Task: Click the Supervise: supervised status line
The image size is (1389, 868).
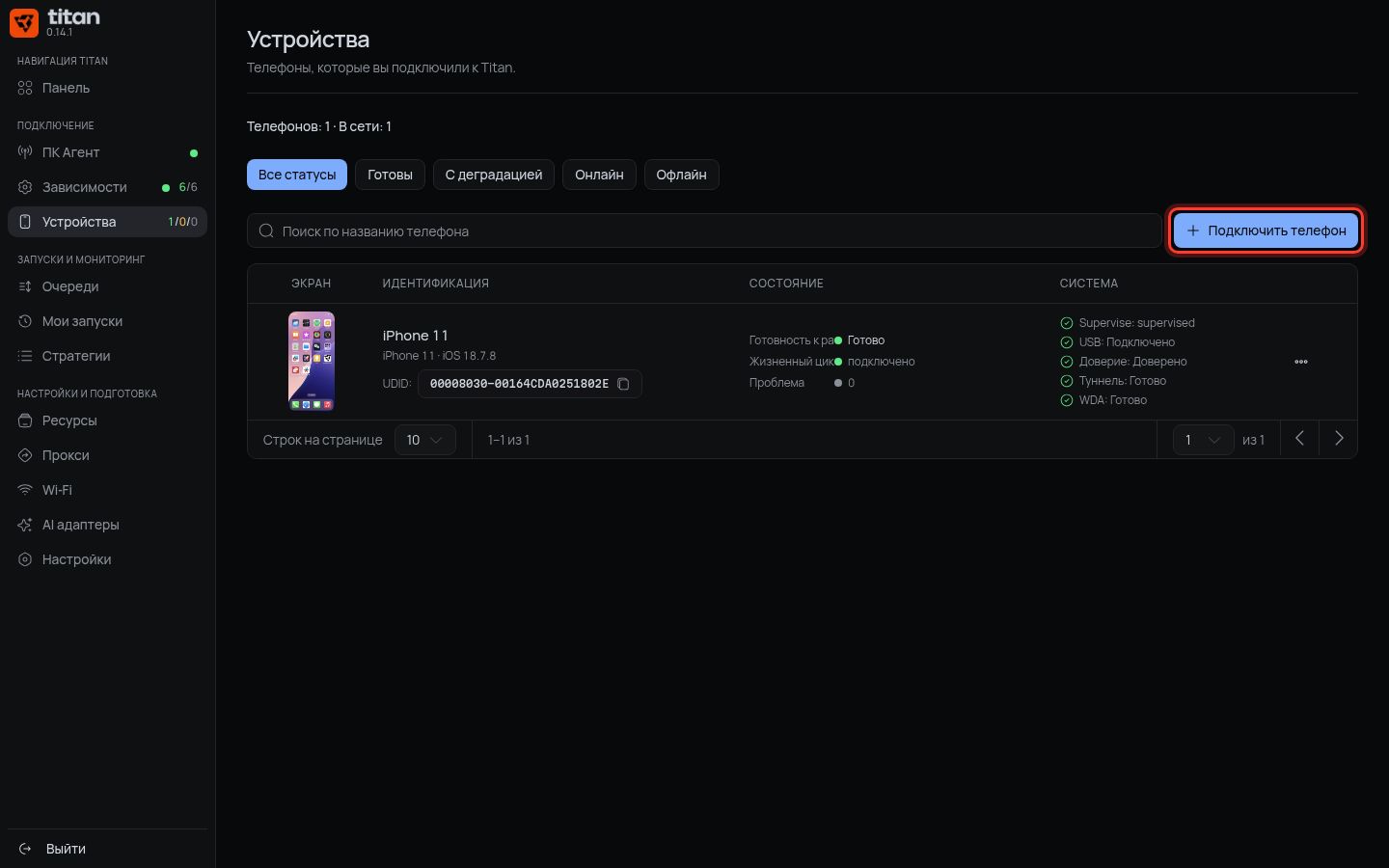Action: (x=1128, y=323)
